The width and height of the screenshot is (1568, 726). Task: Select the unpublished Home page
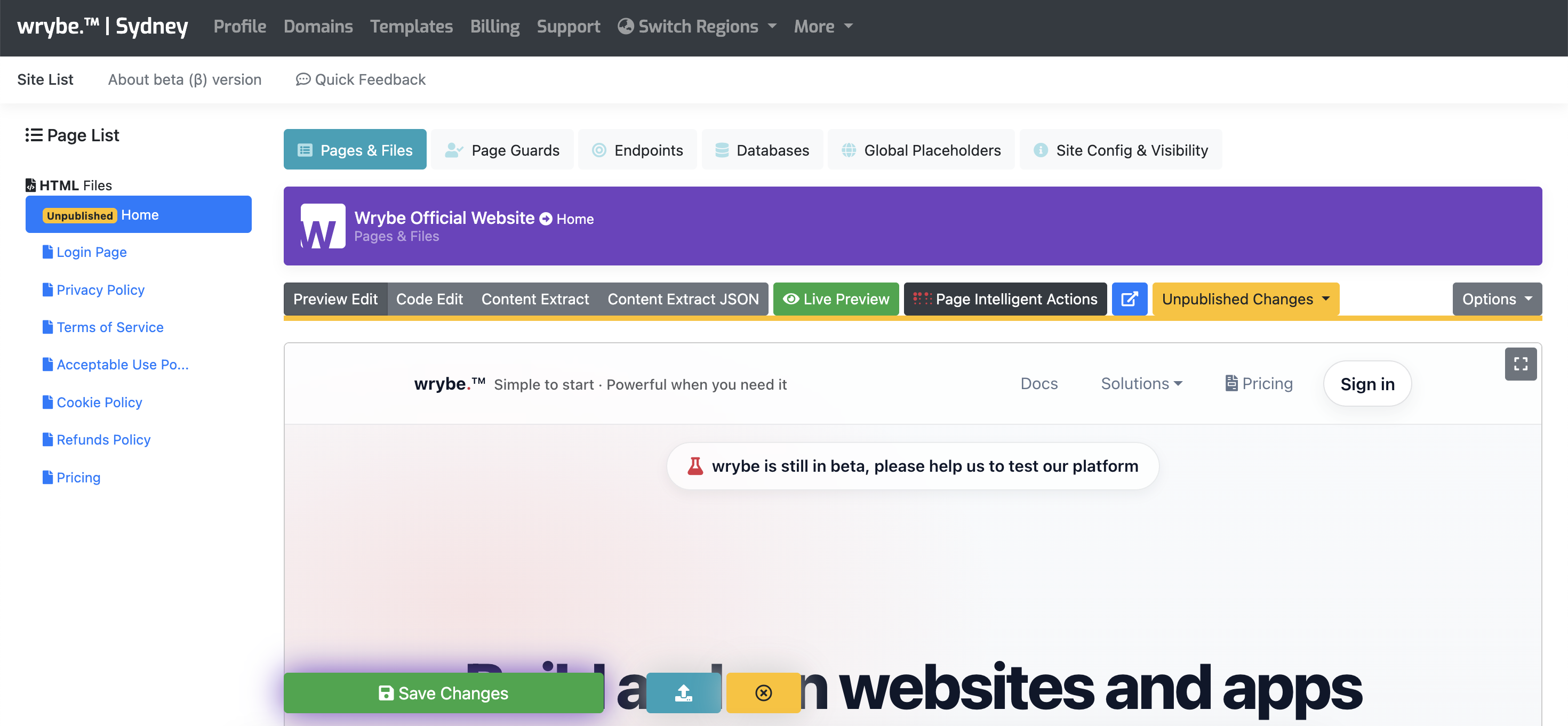139,214
